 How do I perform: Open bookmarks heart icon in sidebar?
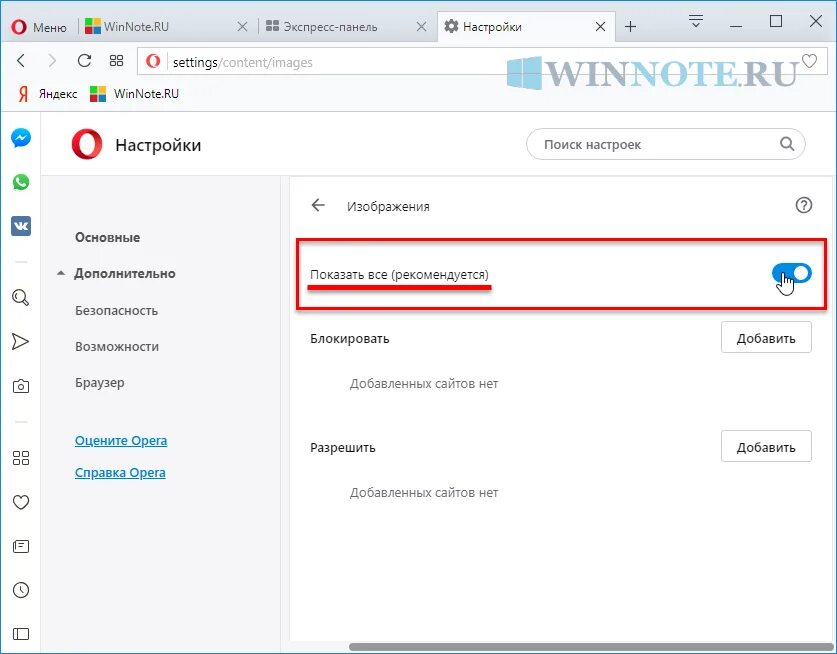pos(21,502)
